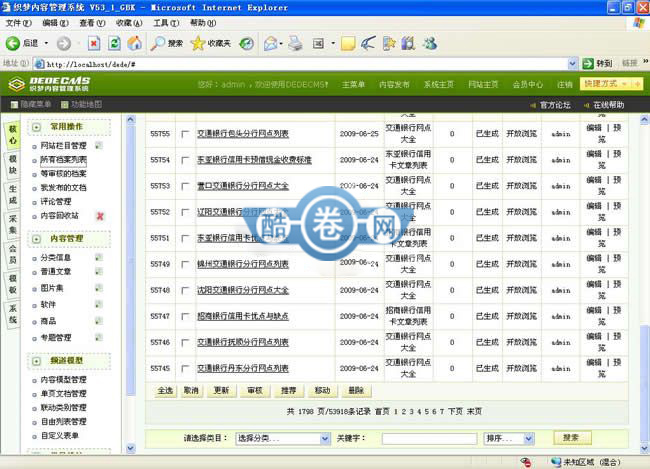The width and height of the screenshot is (650, 469).
Task: Open the 快捷方式 shortcut dropdown
Action: [611, 84]
